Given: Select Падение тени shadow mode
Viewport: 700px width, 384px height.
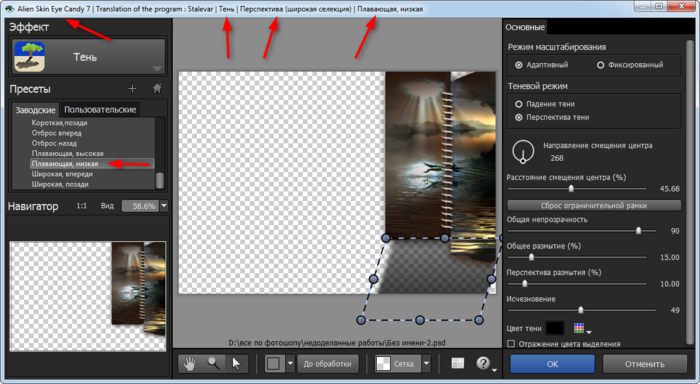Looking at the screenshot, I should 519,104.
